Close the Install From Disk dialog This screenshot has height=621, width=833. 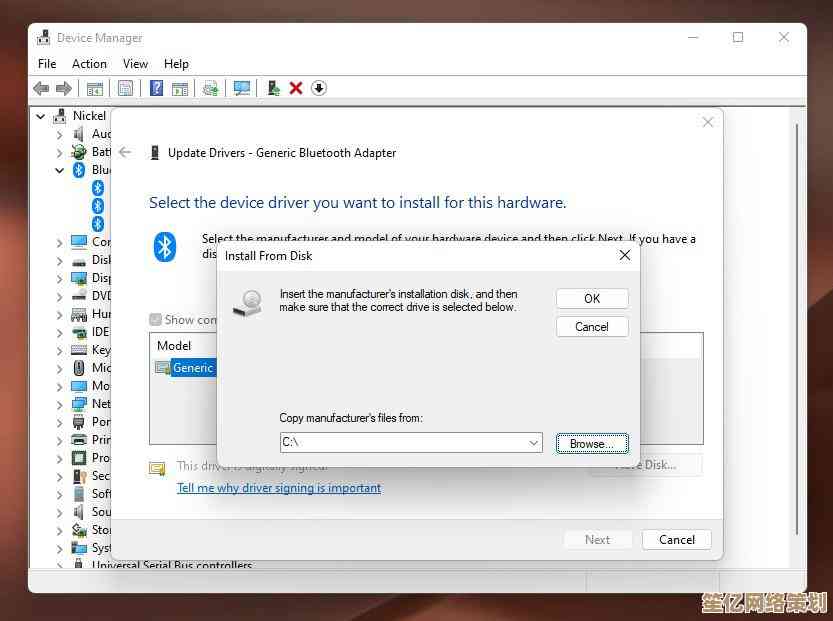coord(624,255)
